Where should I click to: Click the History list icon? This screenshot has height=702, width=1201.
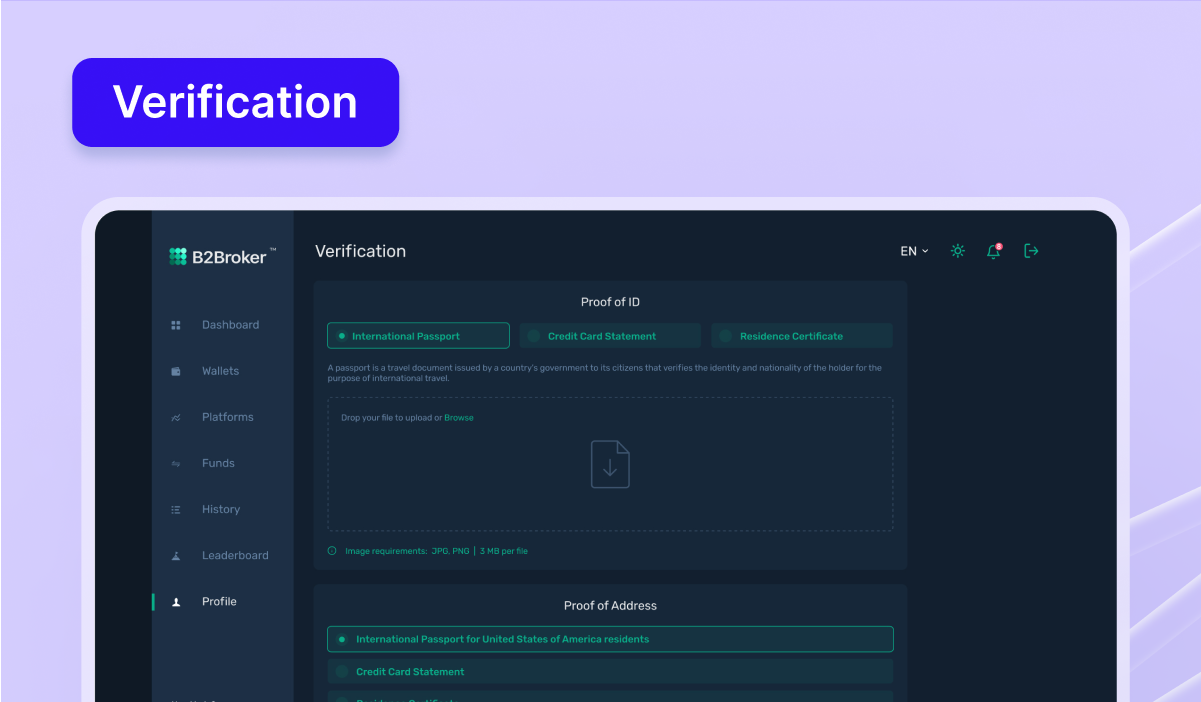tap(176, 509)
